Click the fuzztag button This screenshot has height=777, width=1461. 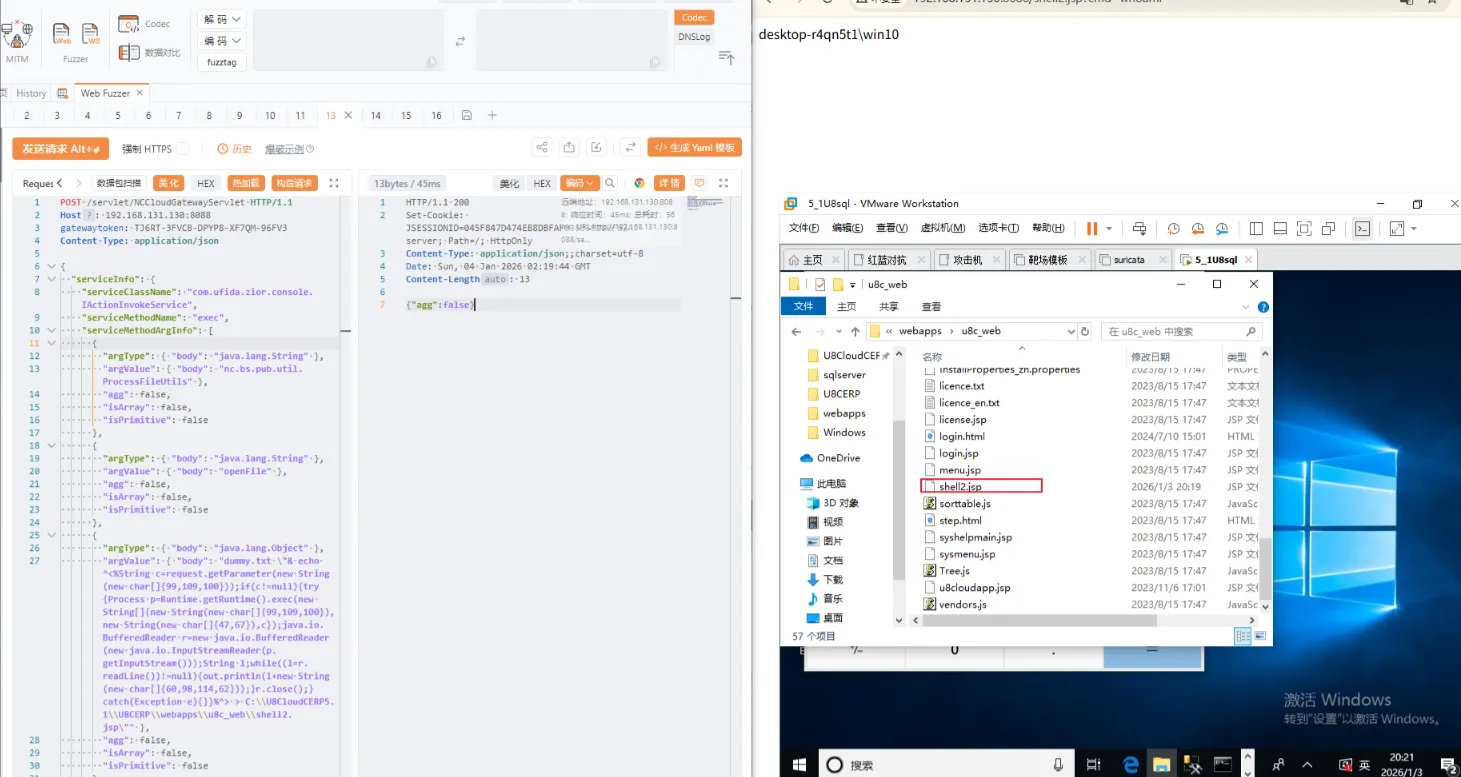tap(222, 62)
